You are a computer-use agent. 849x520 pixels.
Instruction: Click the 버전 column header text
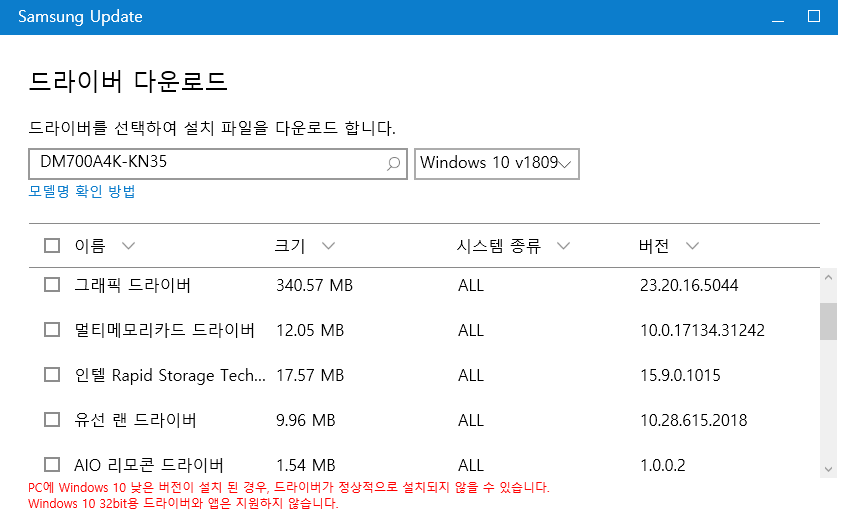654,246
